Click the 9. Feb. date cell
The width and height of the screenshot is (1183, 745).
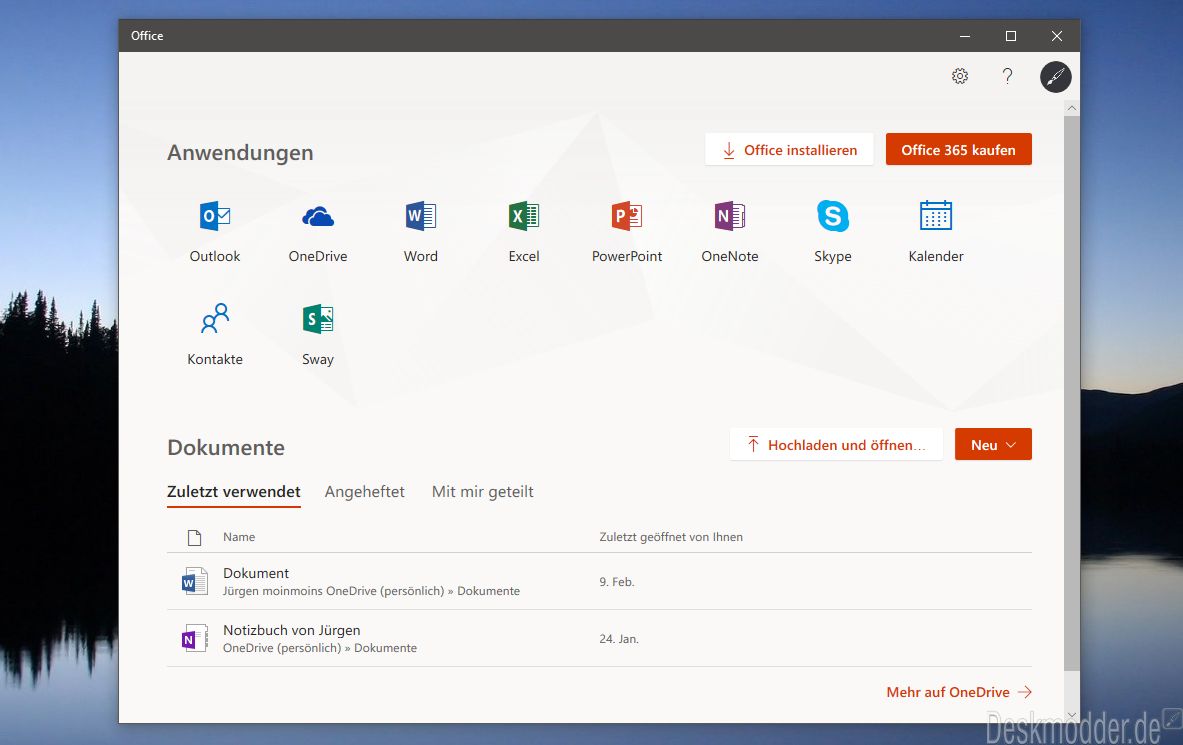click(x=616, y=582)
